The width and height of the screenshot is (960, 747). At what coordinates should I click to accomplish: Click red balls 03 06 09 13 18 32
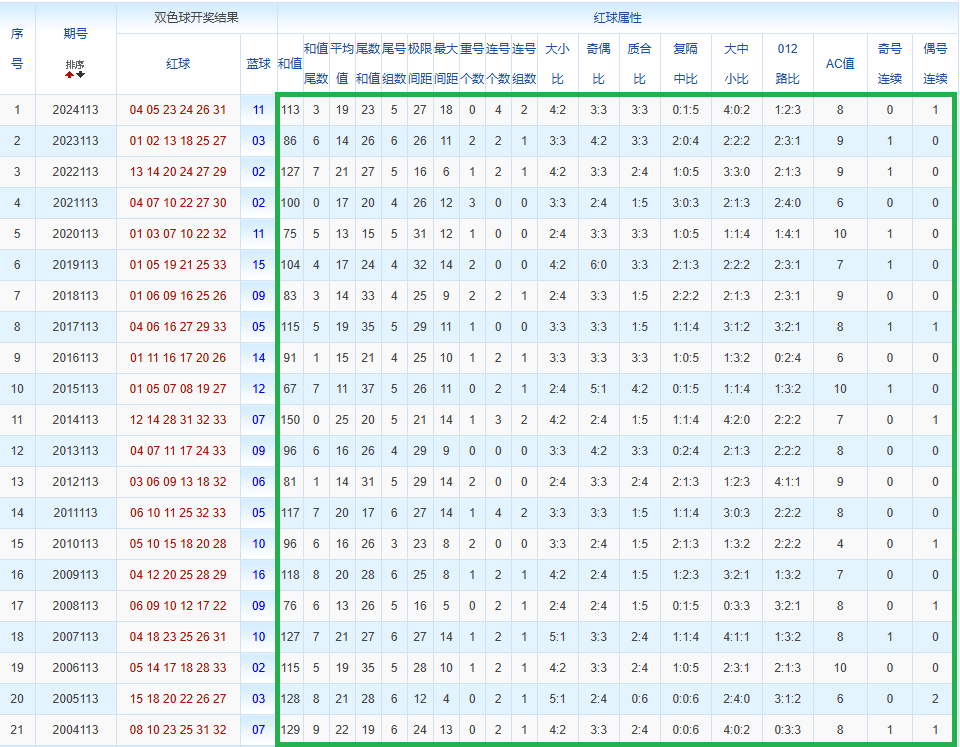pos(178,482)
